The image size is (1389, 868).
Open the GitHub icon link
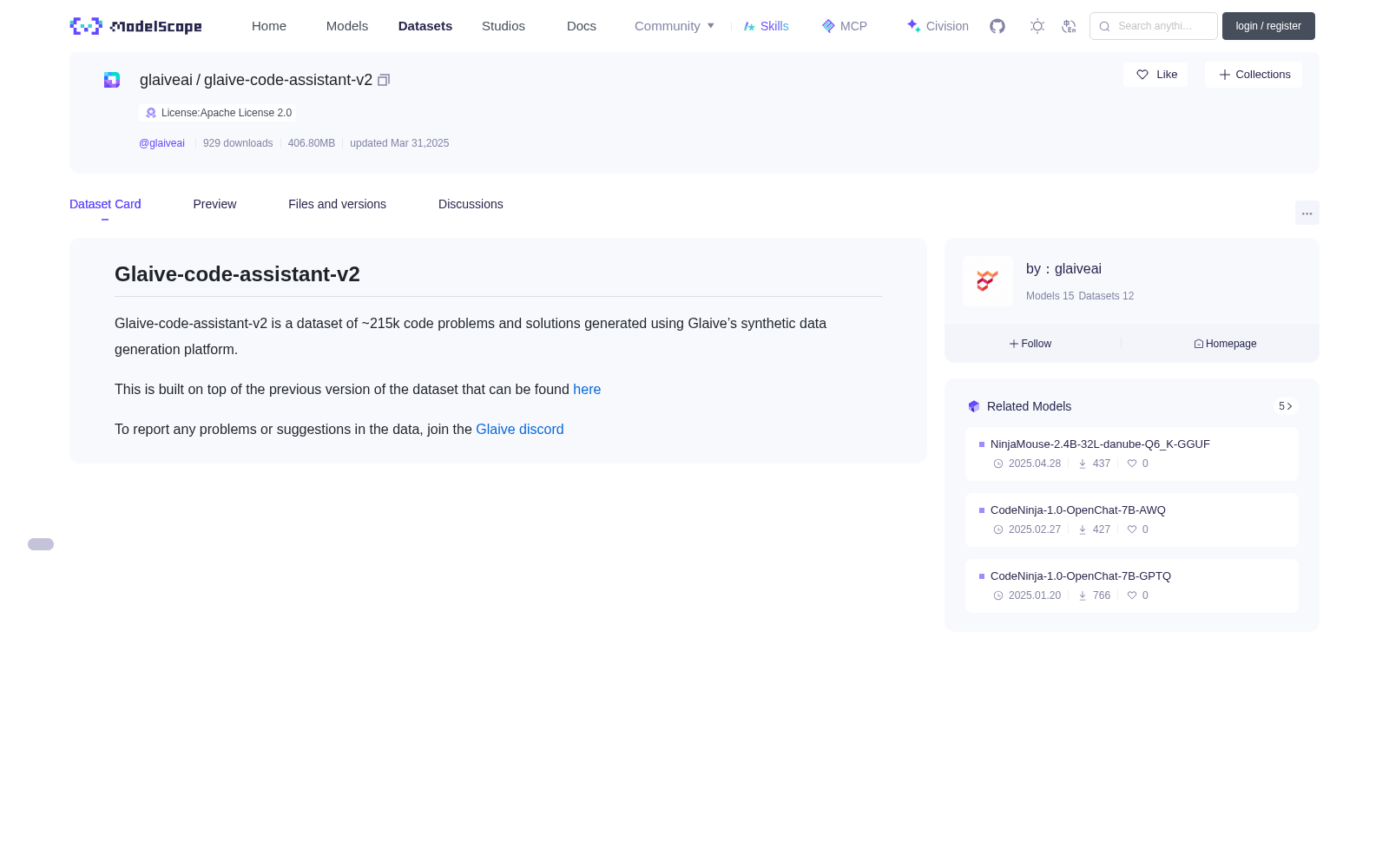(x=997, y=26)
